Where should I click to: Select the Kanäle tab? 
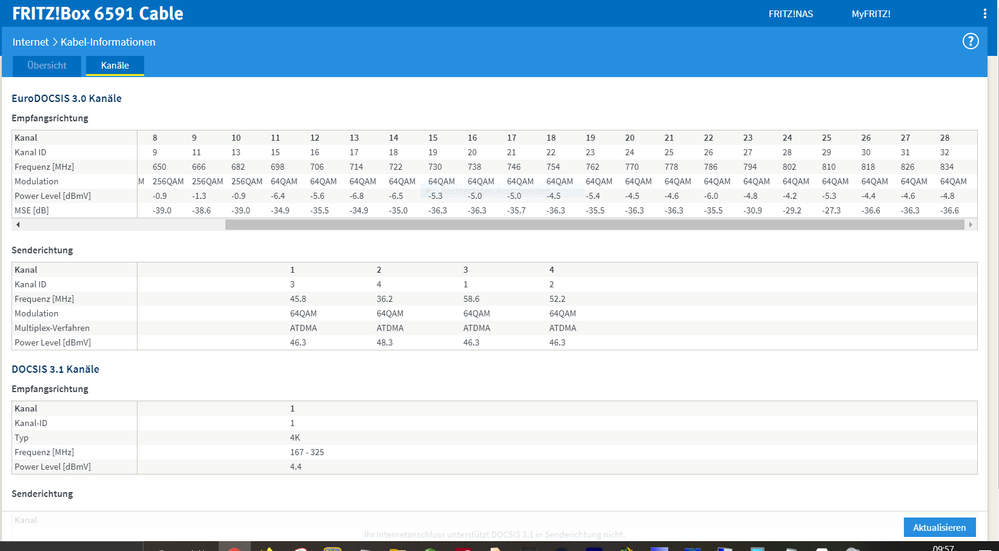pos(115,66)
